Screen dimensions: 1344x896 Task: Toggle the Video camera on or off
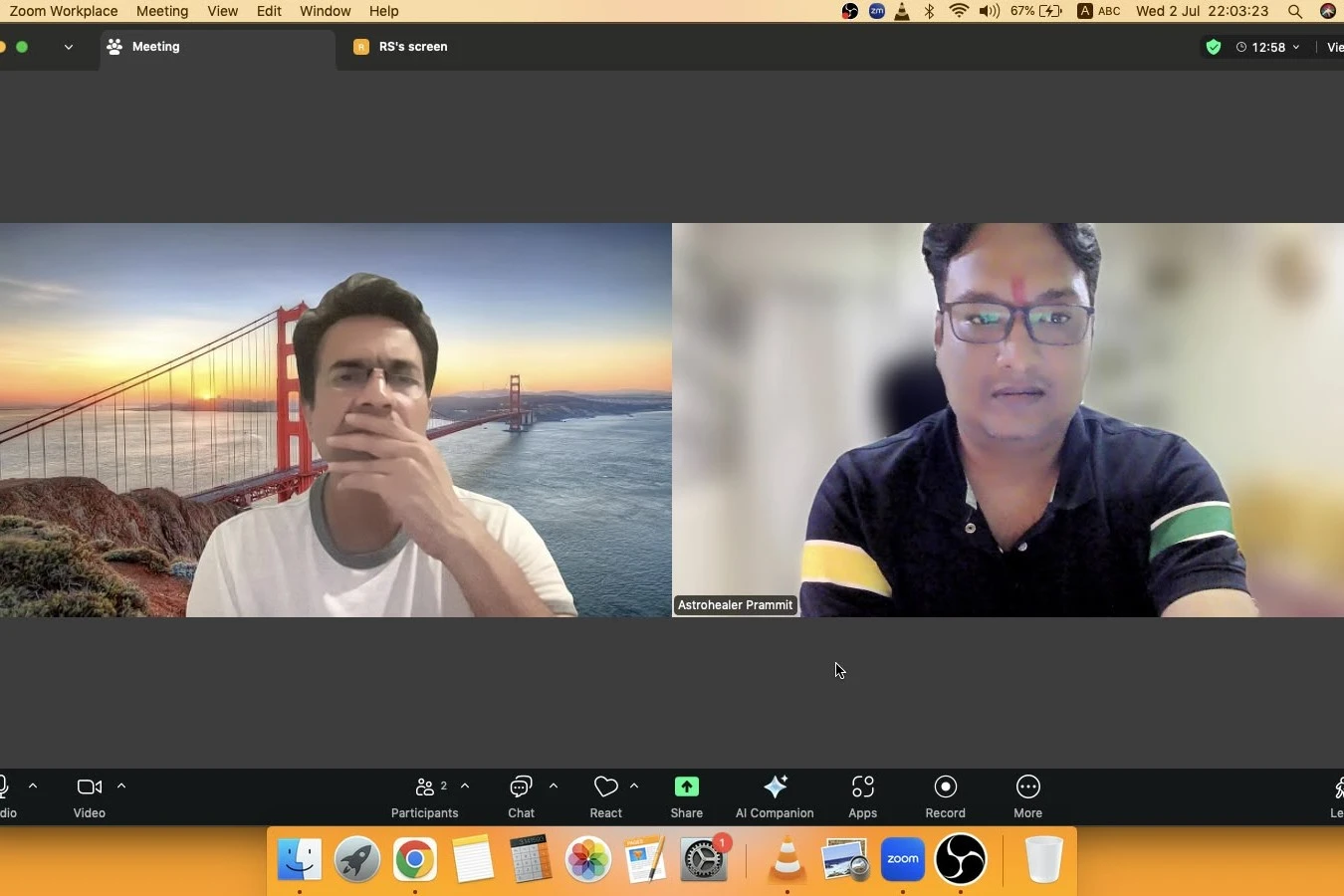point(89,796)
